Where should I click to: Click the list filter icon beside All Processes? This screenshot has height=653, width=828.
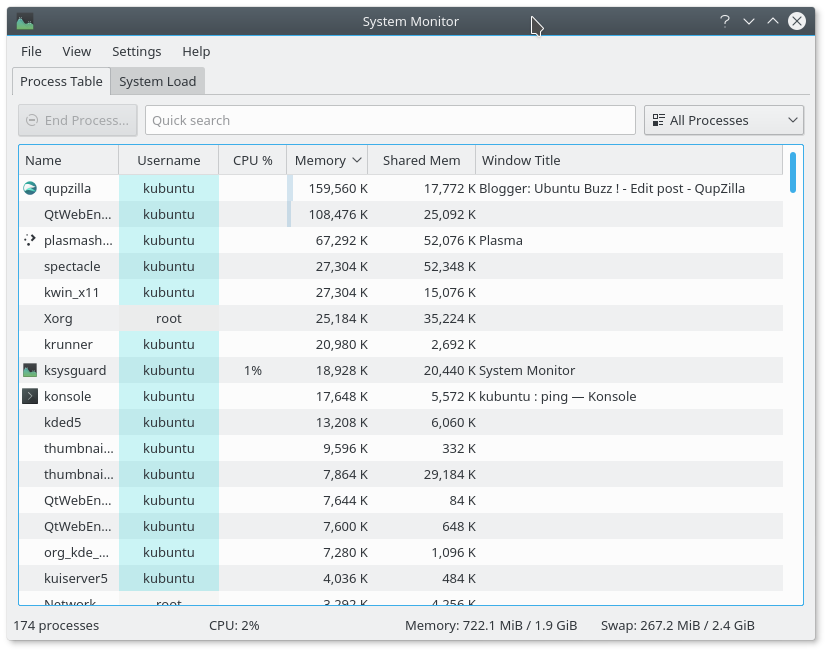[658, 120]
